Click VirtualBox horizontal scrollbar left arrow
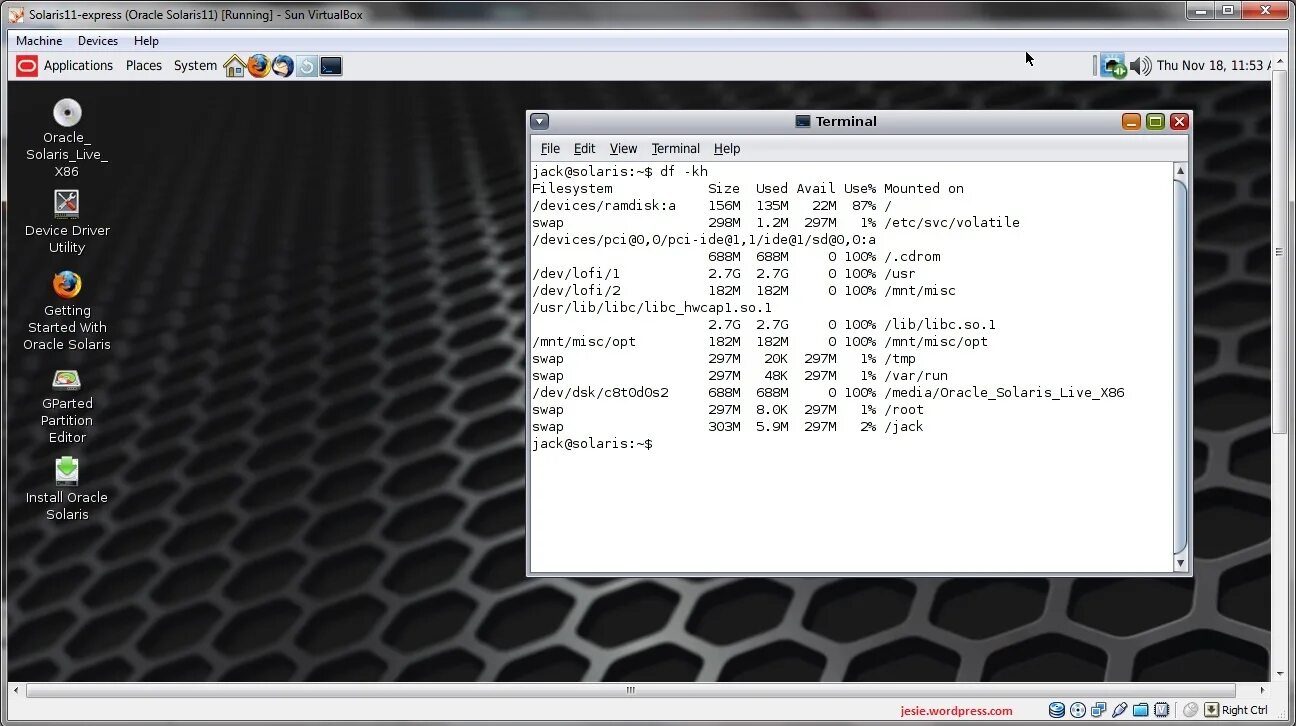The width and height of the screenshot is (1297, 726). (x=16, y=690)
